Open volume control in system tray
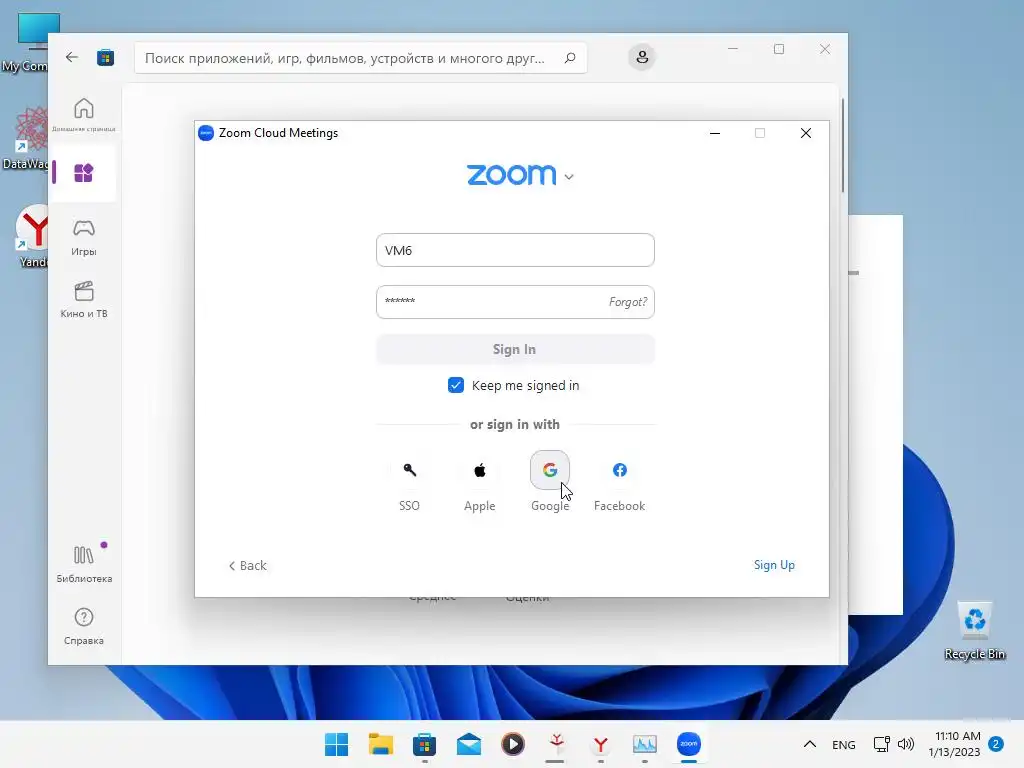Viewport: 1024px width, 768px height. (x=906, y=744)
